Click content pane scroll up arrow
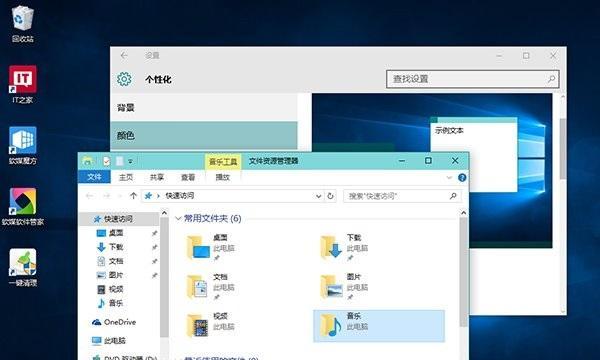 click(x=463, y=213)
